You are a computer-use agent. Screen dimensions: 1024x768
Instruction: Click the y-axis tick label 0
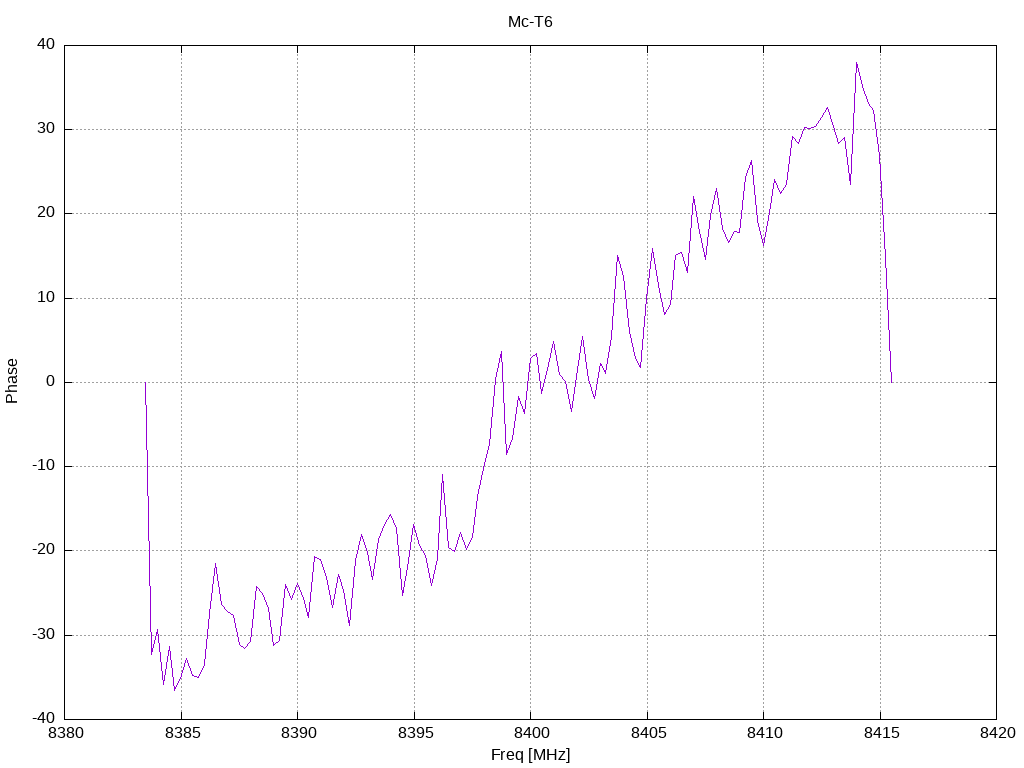[50, 382]
